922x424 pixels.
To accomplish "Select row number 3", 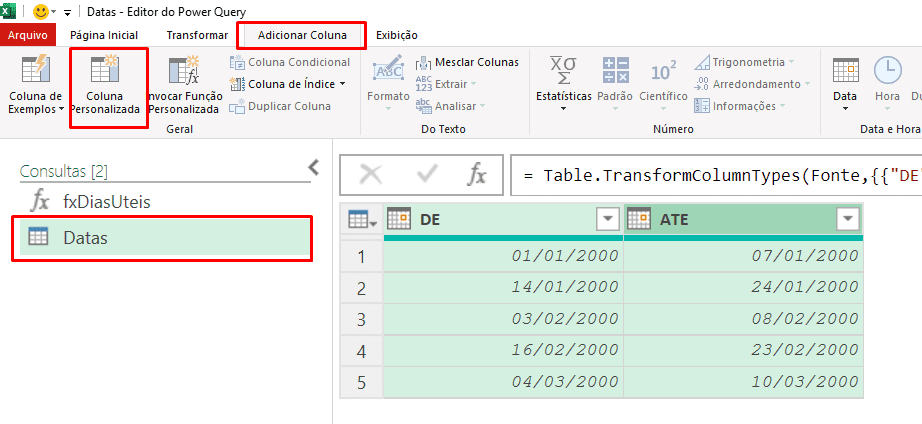I will (x=362, y=320).
